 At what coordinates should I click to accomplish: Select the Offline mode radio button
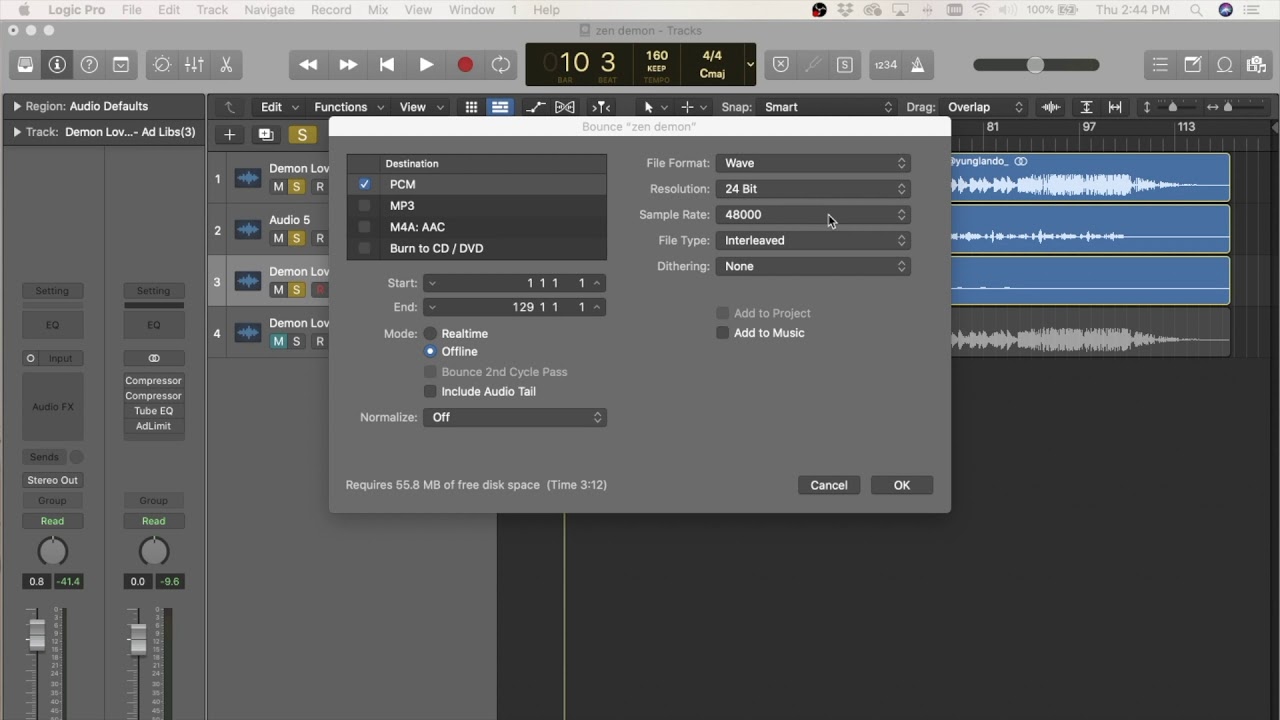(430, 351)
